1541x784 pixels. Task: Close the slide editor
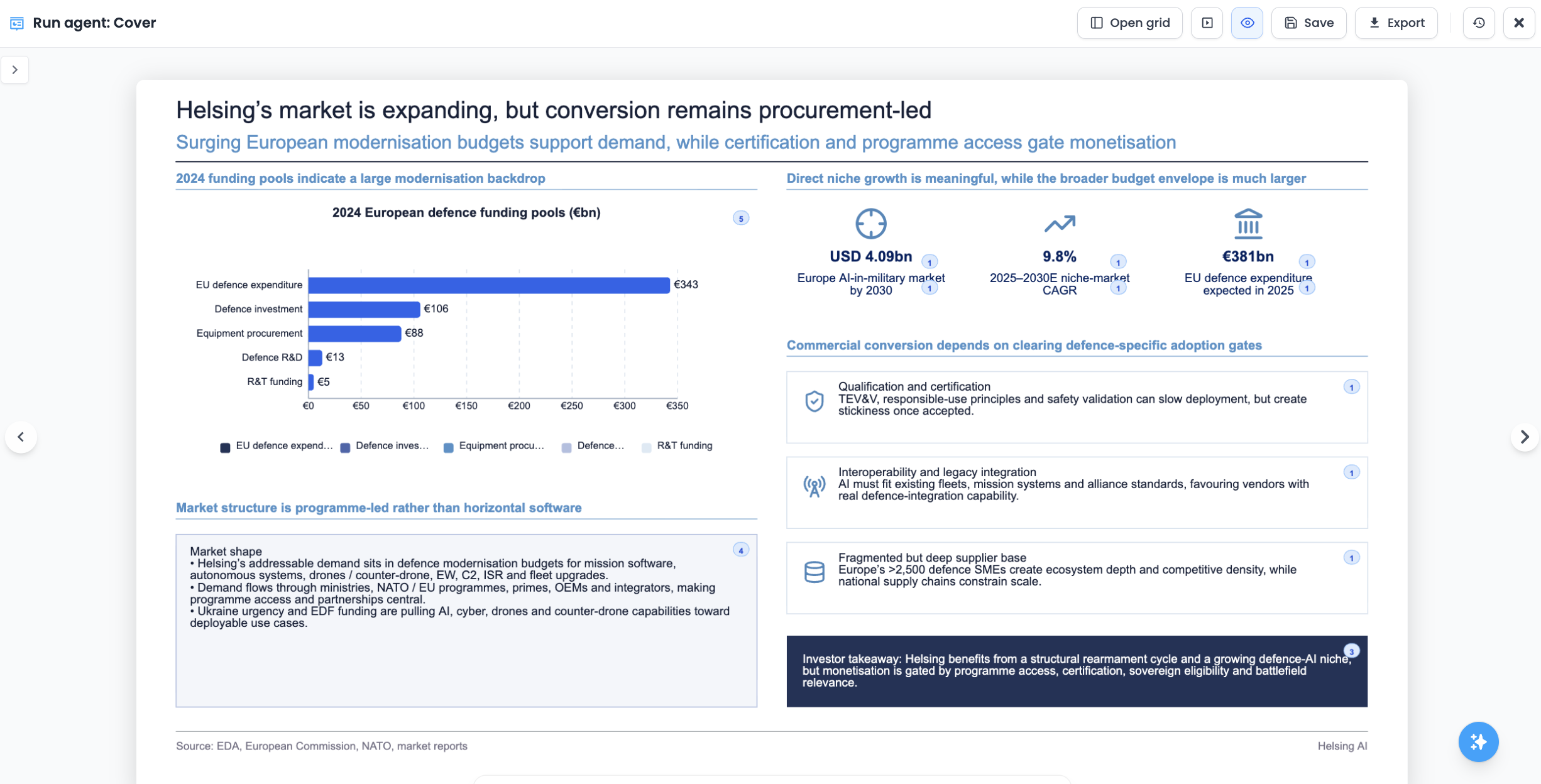click(1518, 23)
